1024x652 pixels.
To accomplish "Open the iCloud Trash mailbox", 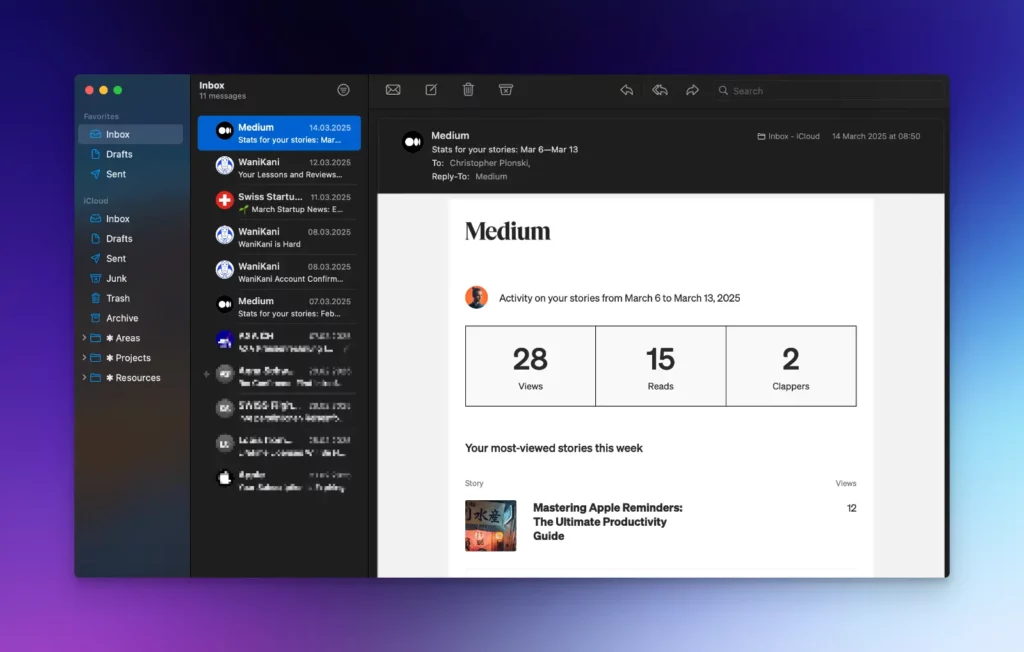I will coord(117,298).
